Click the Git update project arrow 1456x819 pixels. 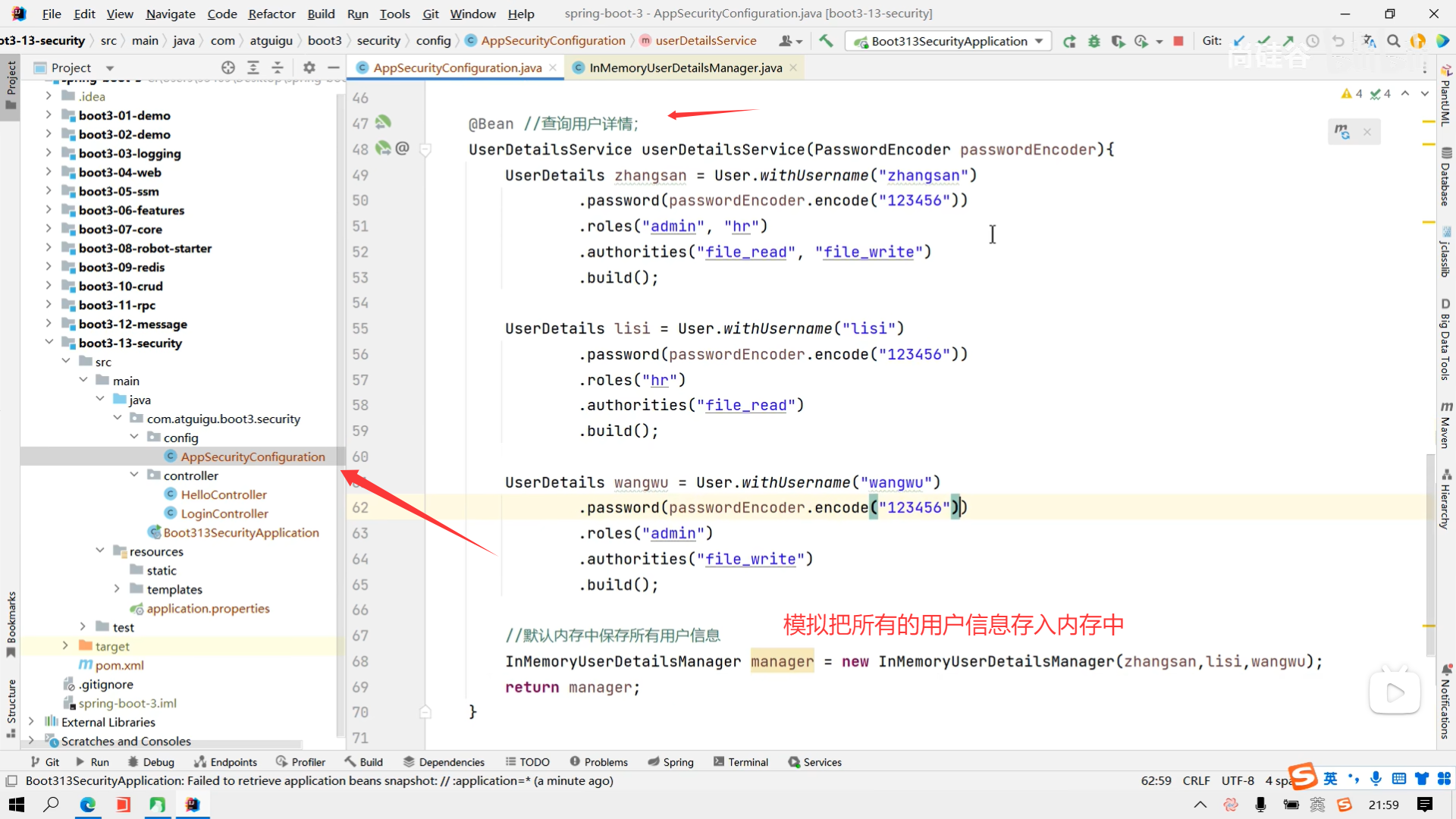click(1239, 41)
